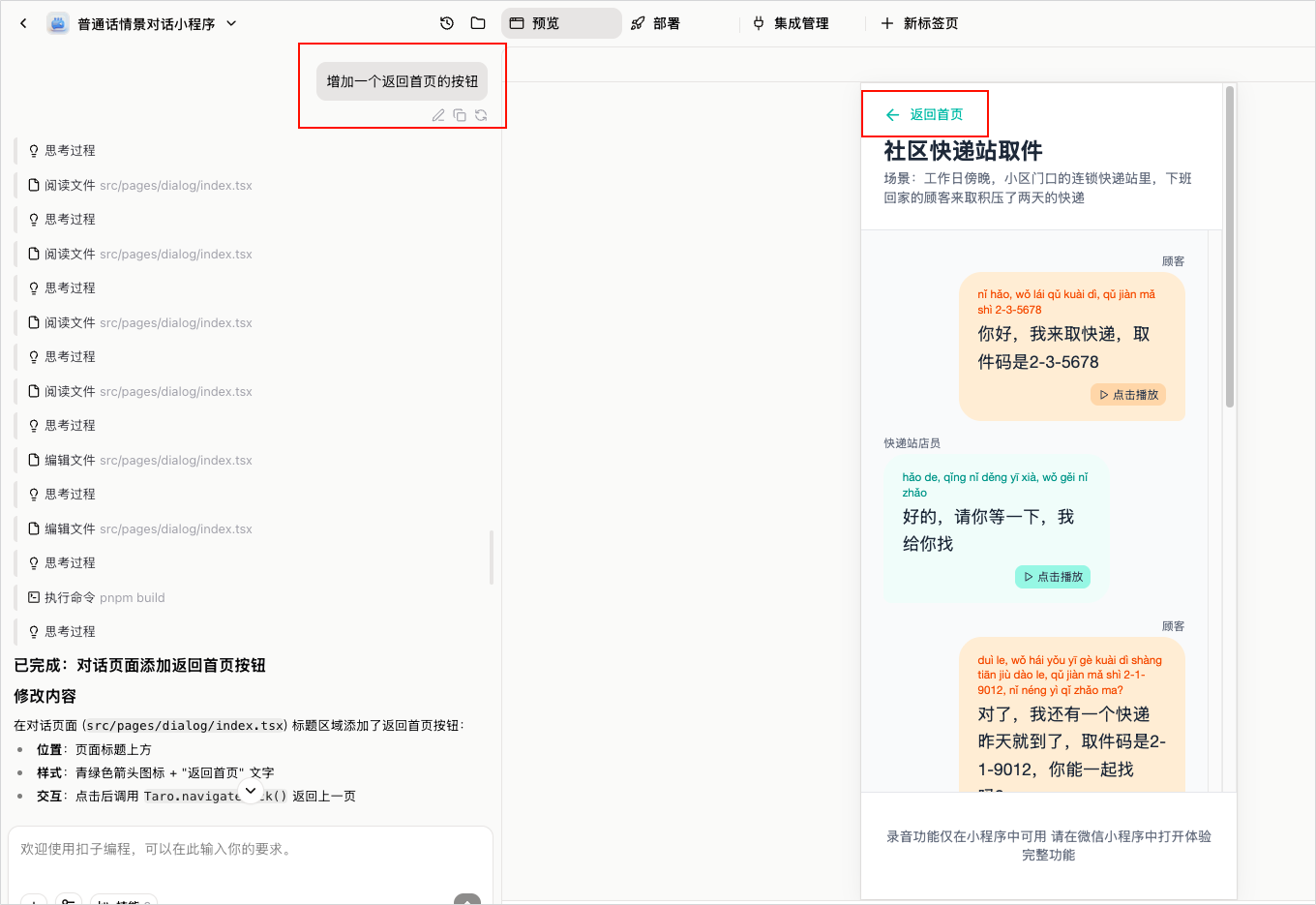Focus the 欢迎使用扣子编程 chat input box
This screenshot has width=1316, height=905.
coord(251,849)
